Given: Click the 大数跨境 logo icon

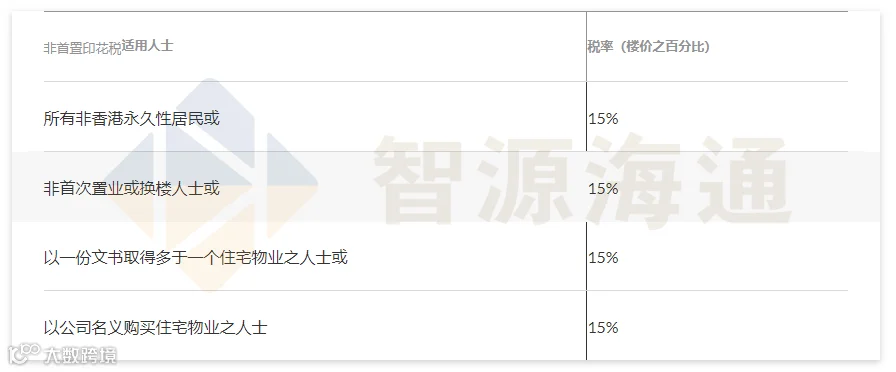Looking at the screenshot, I should coord(24,354).
